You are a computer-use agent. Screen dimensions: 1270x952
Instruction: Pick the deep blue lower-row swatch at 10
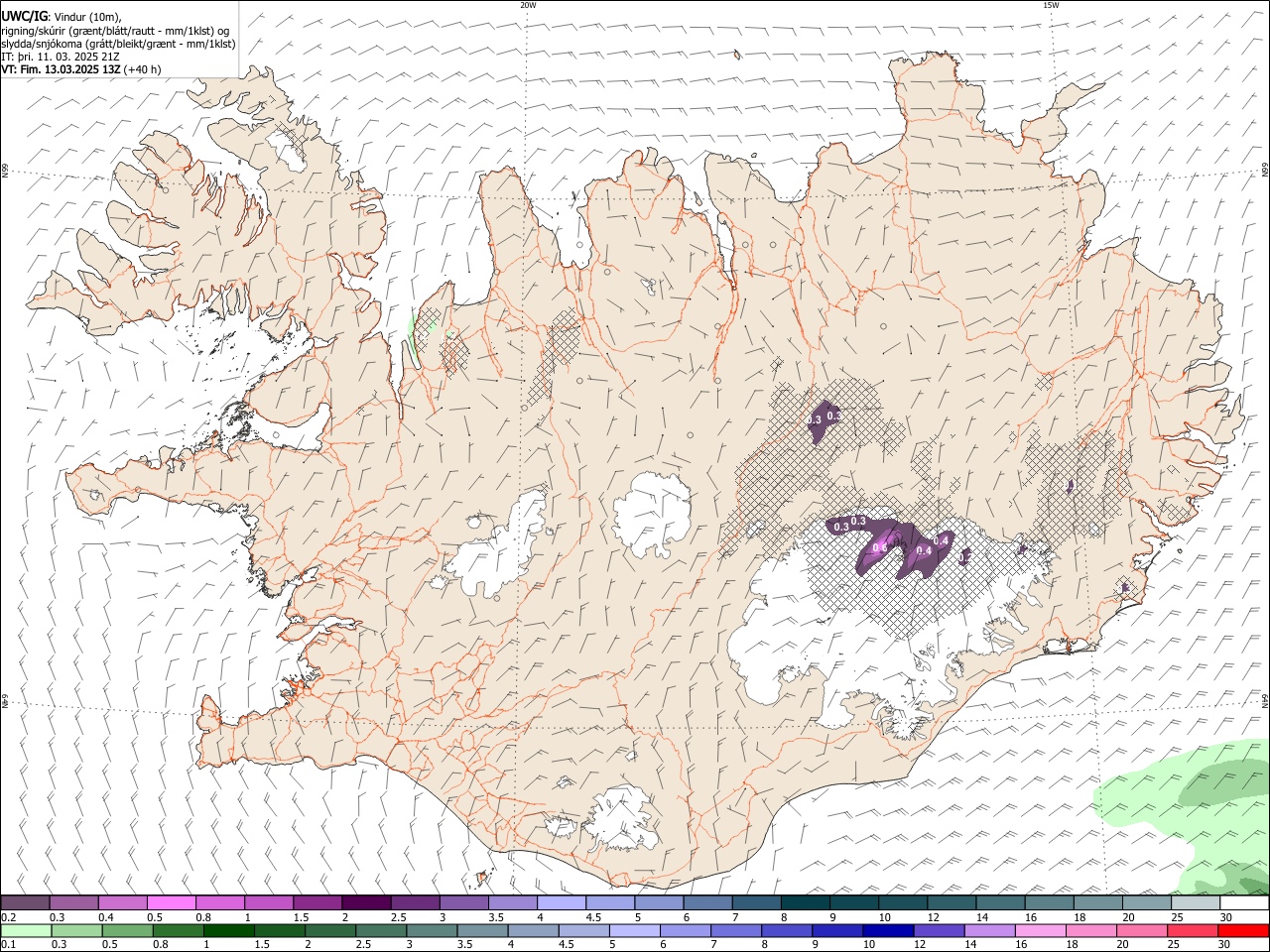(887, 931)
